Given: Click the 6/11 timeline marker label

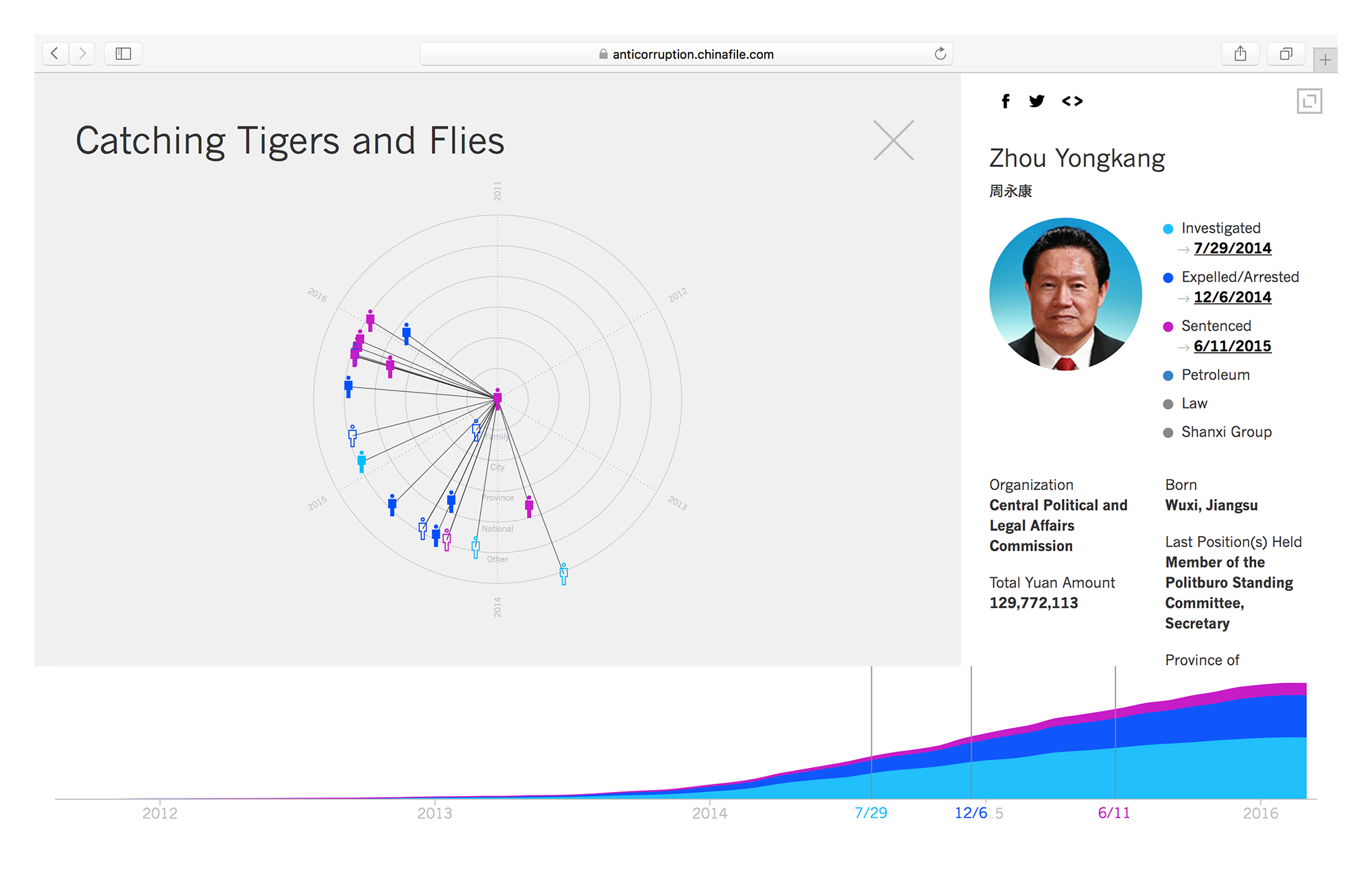Looking at the screenshot, I should pyautogui.click(x=1113, y=813).
